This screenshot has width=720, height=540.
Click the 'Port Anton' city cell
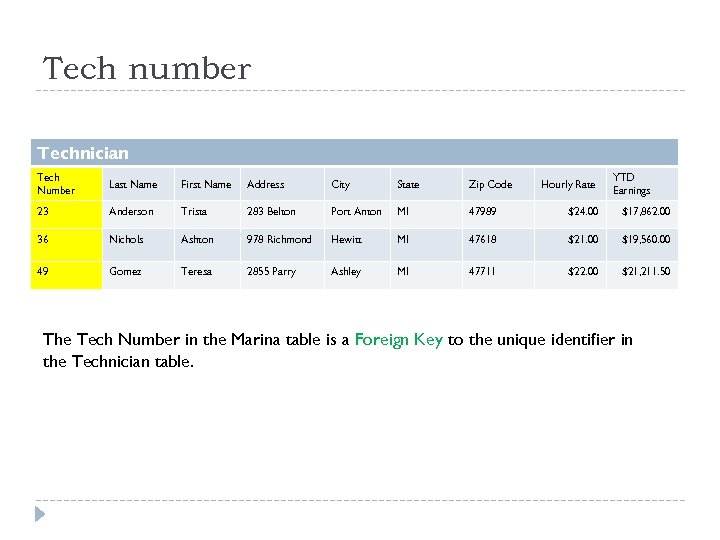tap(356, 211)
